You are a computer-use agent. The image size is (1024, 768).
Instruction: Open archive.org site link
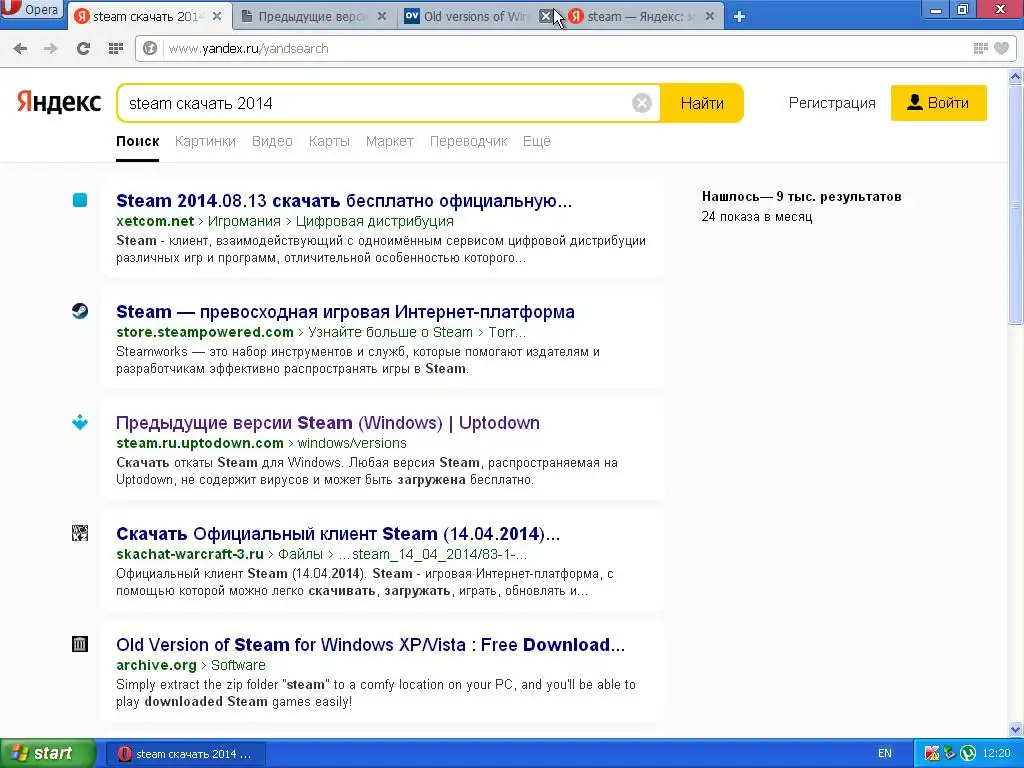point(156,665)
